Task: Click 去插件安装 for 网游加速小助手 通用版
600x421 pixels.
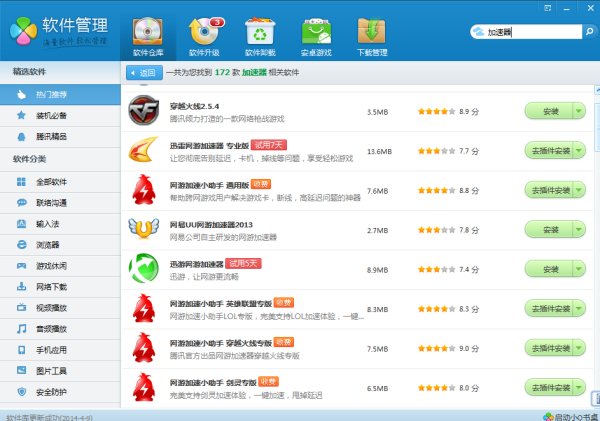Action: pos(549,190)
